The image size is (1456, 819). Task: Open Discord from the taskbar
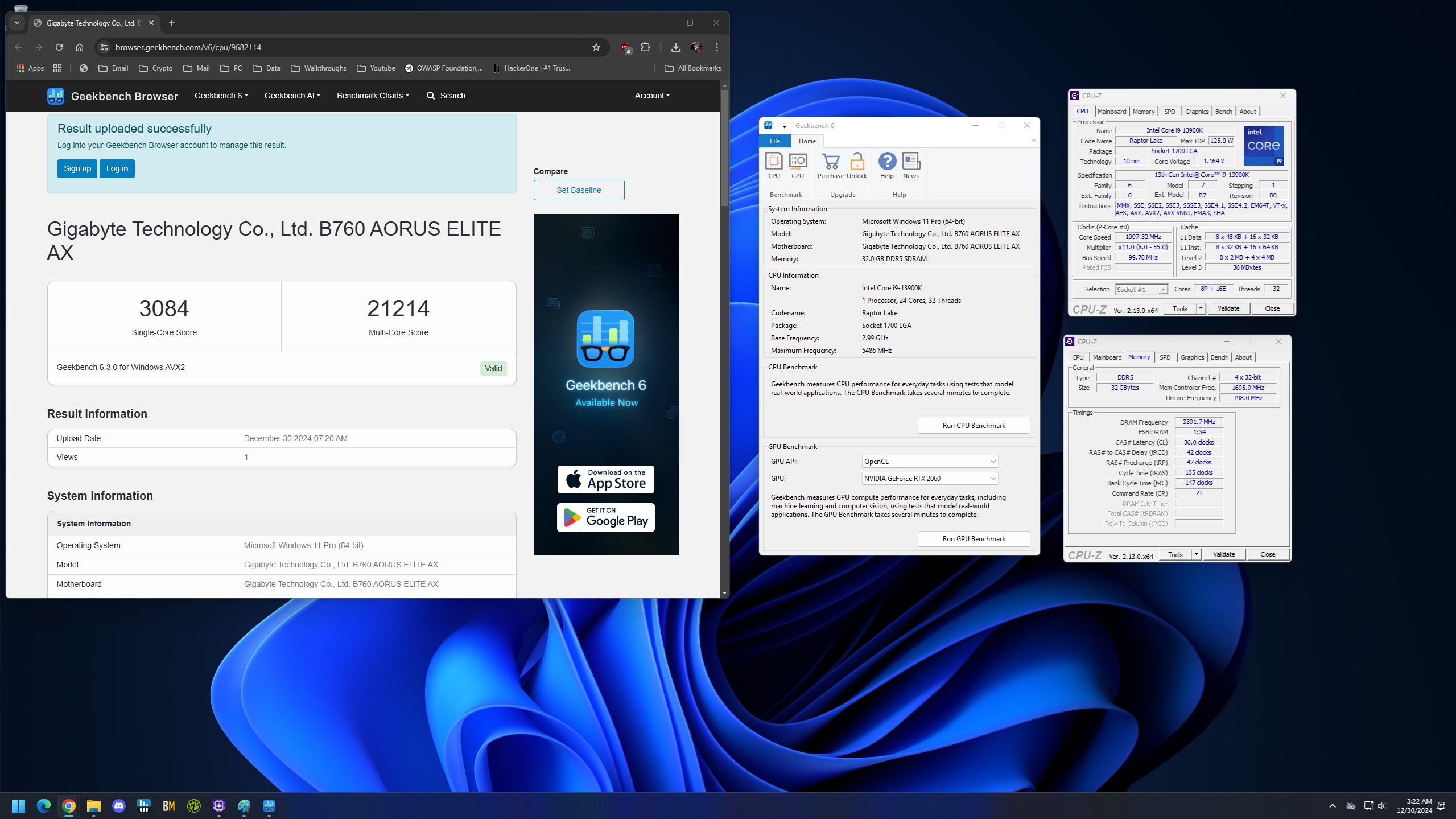click(118, 806)
